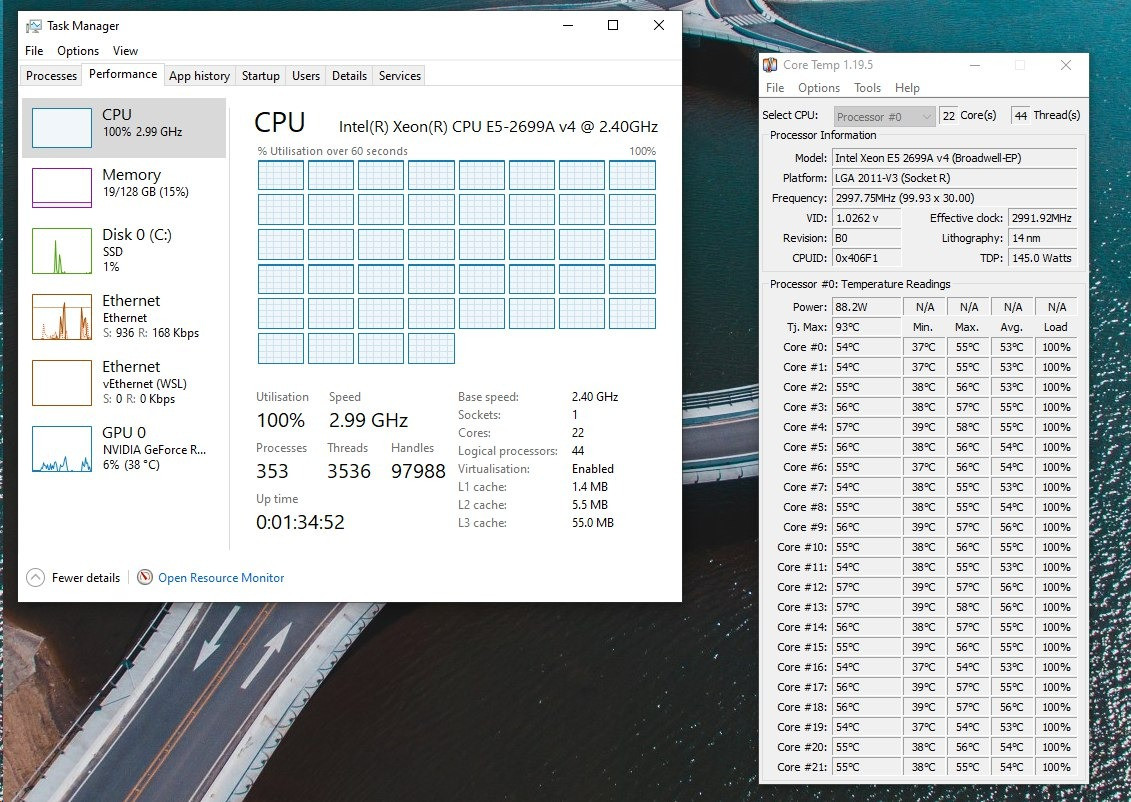Click Open Resource Monitor link
Viewport: 1131px width, 802px height.
[x=221, y=578]
